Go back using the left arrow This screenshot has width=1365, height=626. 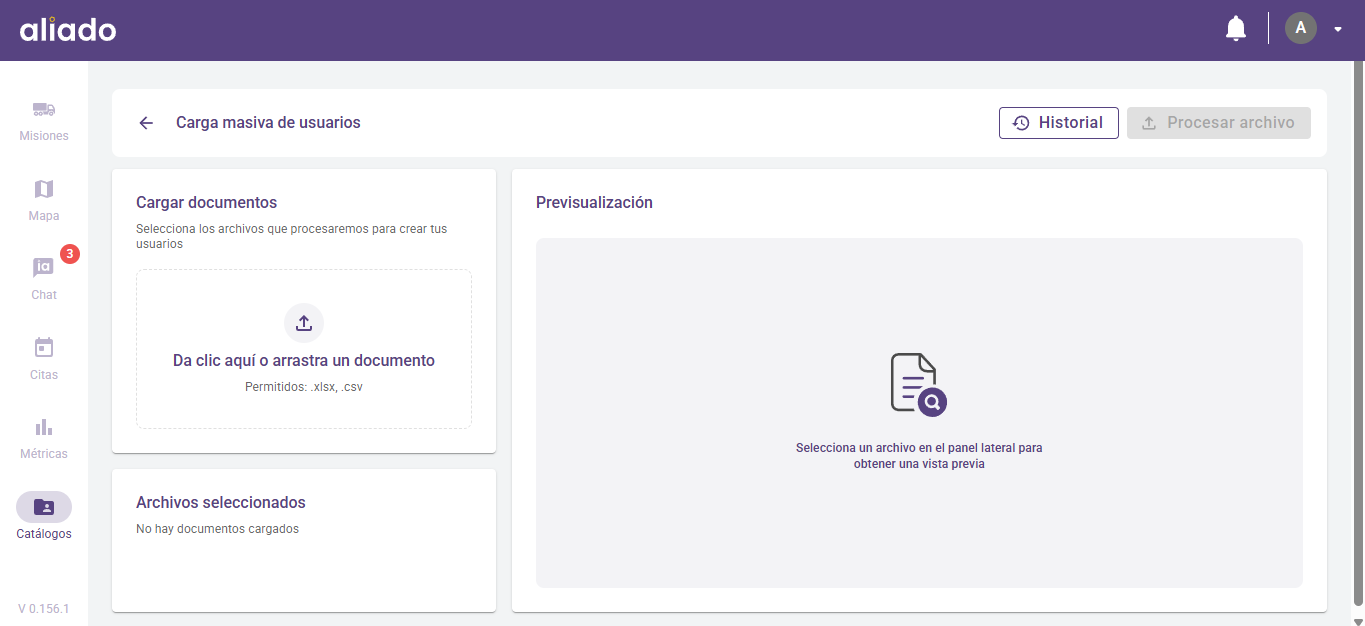(x=146, y=123)
